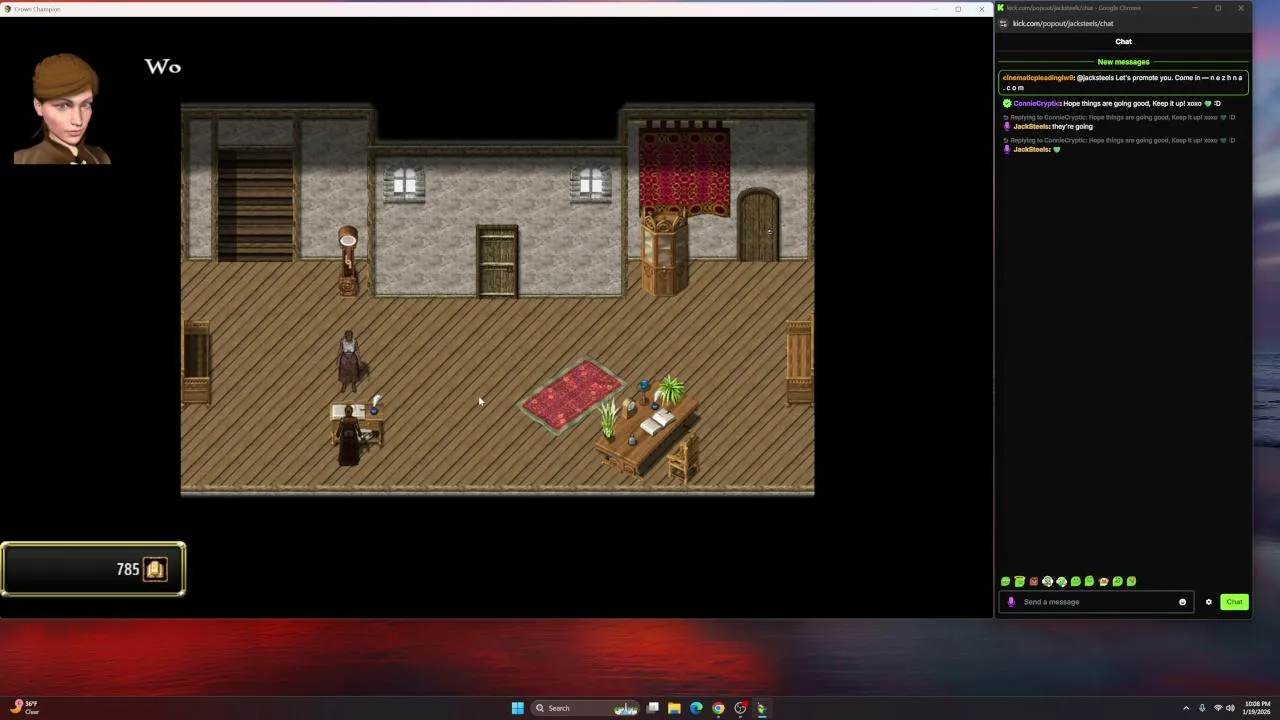1280x720 pixels.
Task: Select the fifth emote in quick emote row
Action: coord(1061,581)
